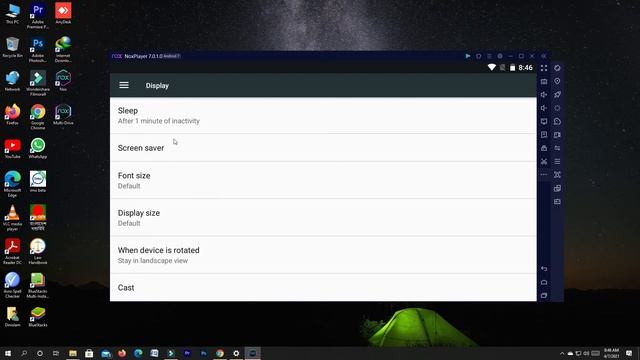The image size is (640, 360).
Task: Select Acrobat Reader DC desktop icon
Action: point(12,251)
